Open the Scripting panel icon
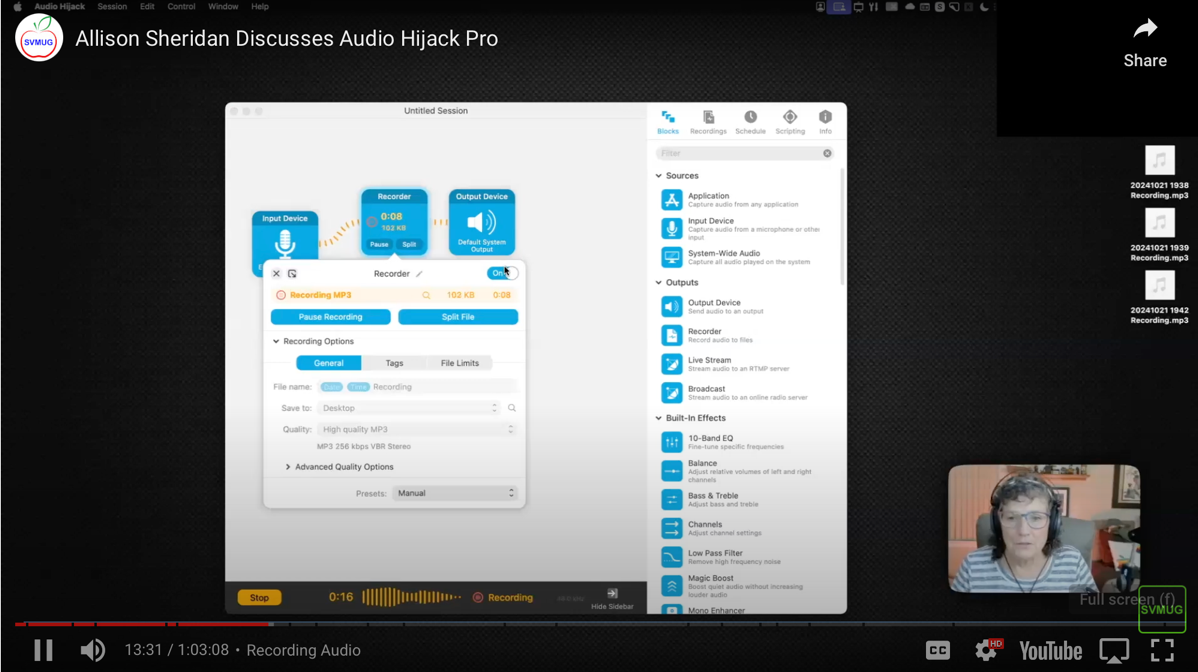Screen dimensions: 1198x672 790,118
